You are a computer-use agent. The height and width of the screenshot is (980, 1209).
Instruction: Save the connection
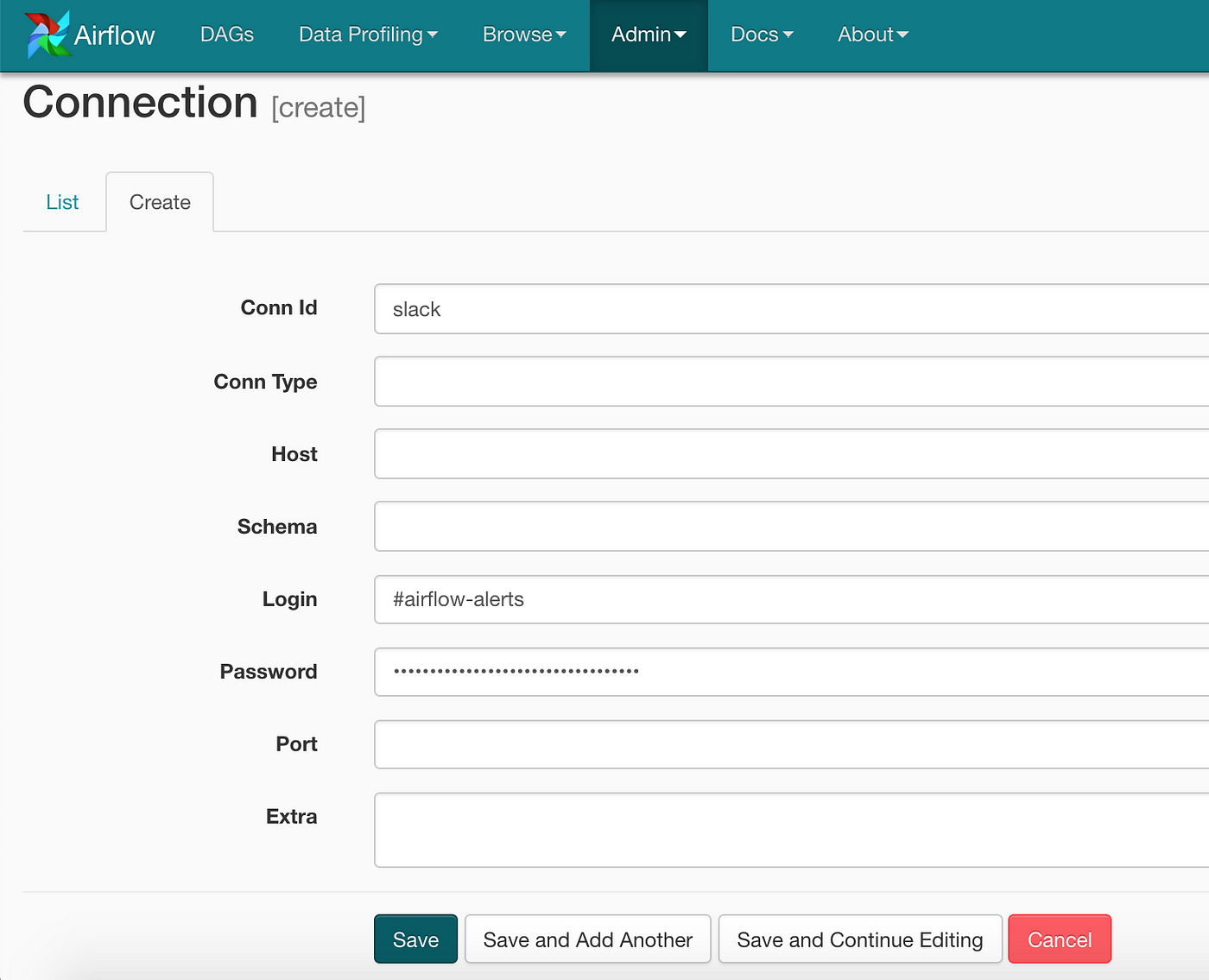(415, 939)
